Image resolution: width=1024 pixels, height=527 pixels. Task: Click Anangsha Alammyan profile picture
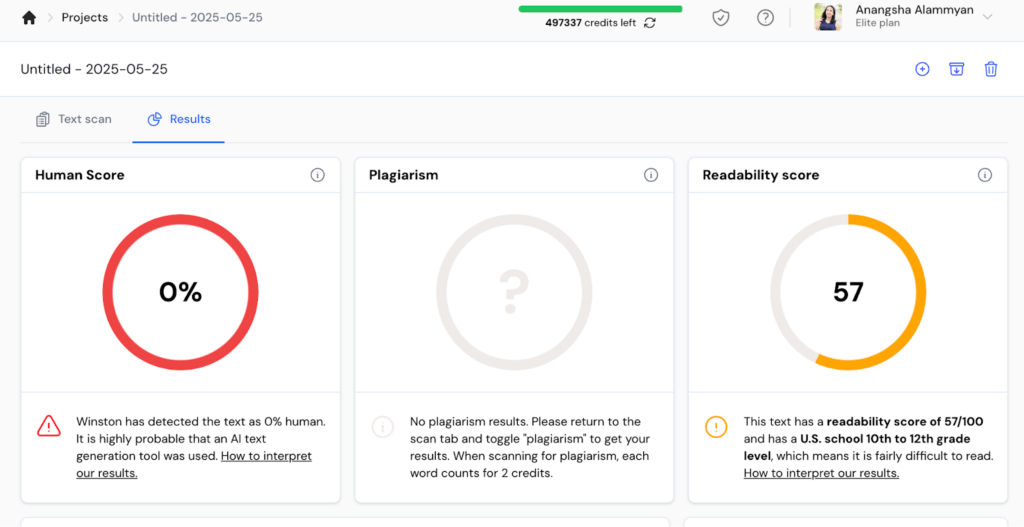coord(828,17)
